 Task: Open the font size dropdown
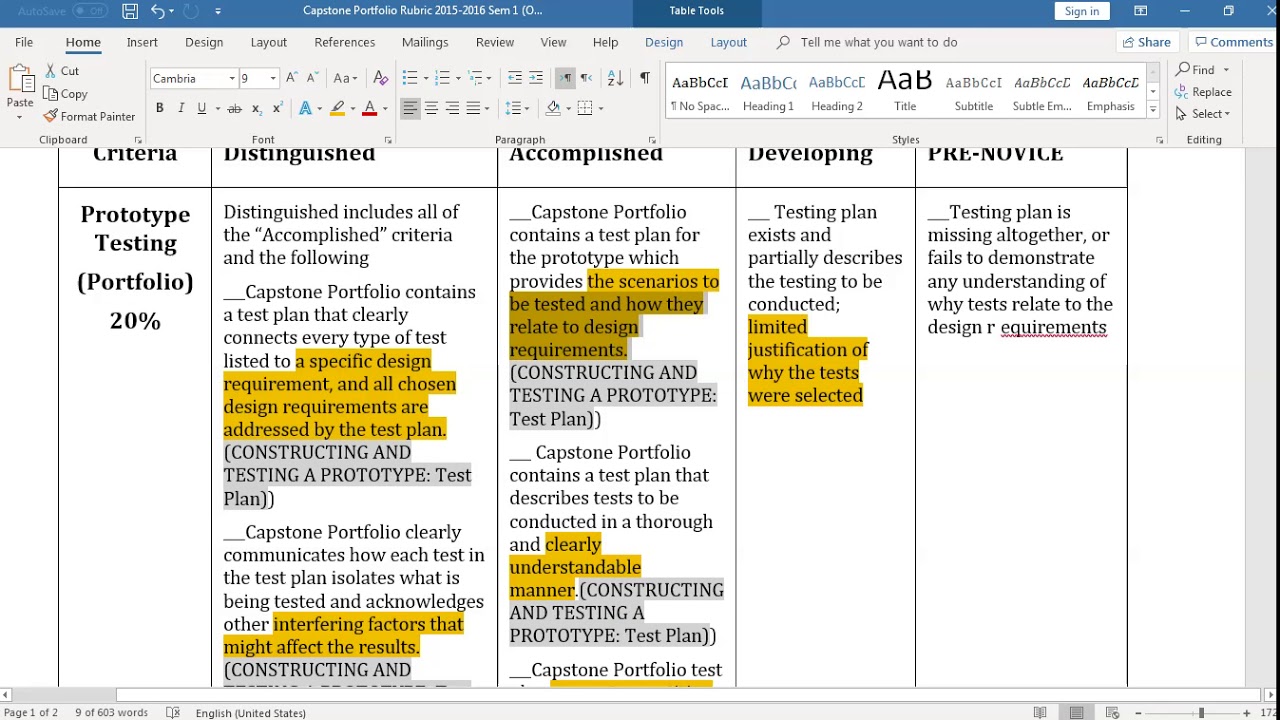[x=272, y=79]
